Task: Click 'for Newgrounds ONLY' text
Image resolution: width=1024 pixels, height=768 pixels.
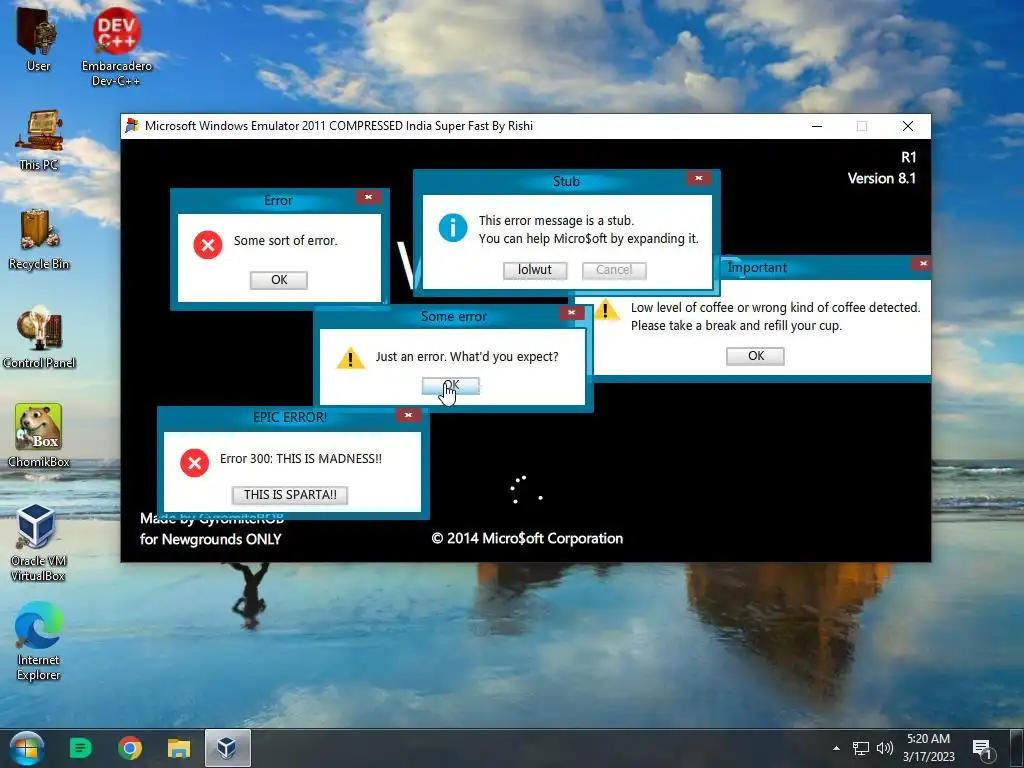Action: click(210, 539)
